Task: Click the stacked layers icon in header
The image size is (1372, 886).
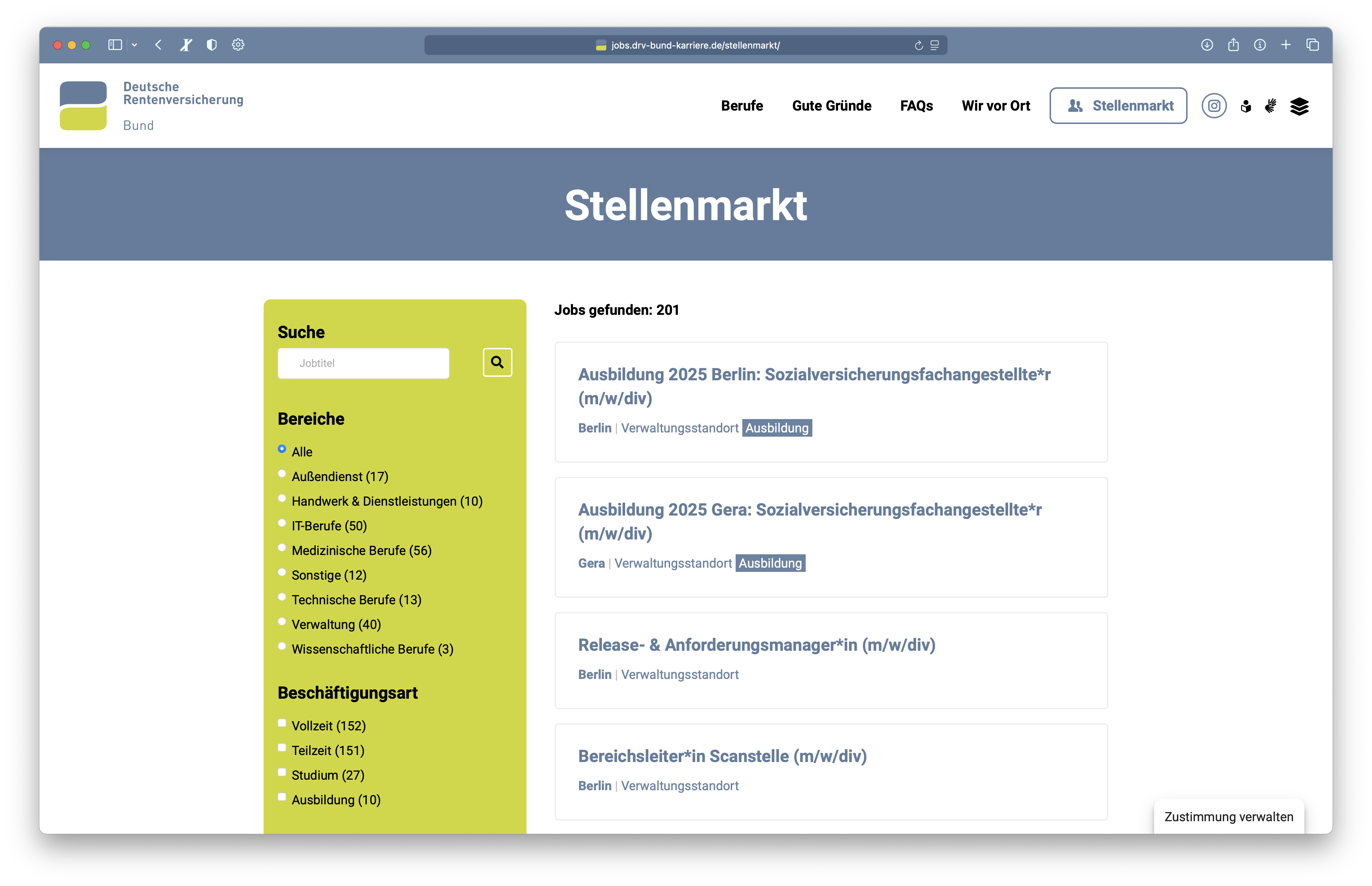Action: [x=1299, y=106]
